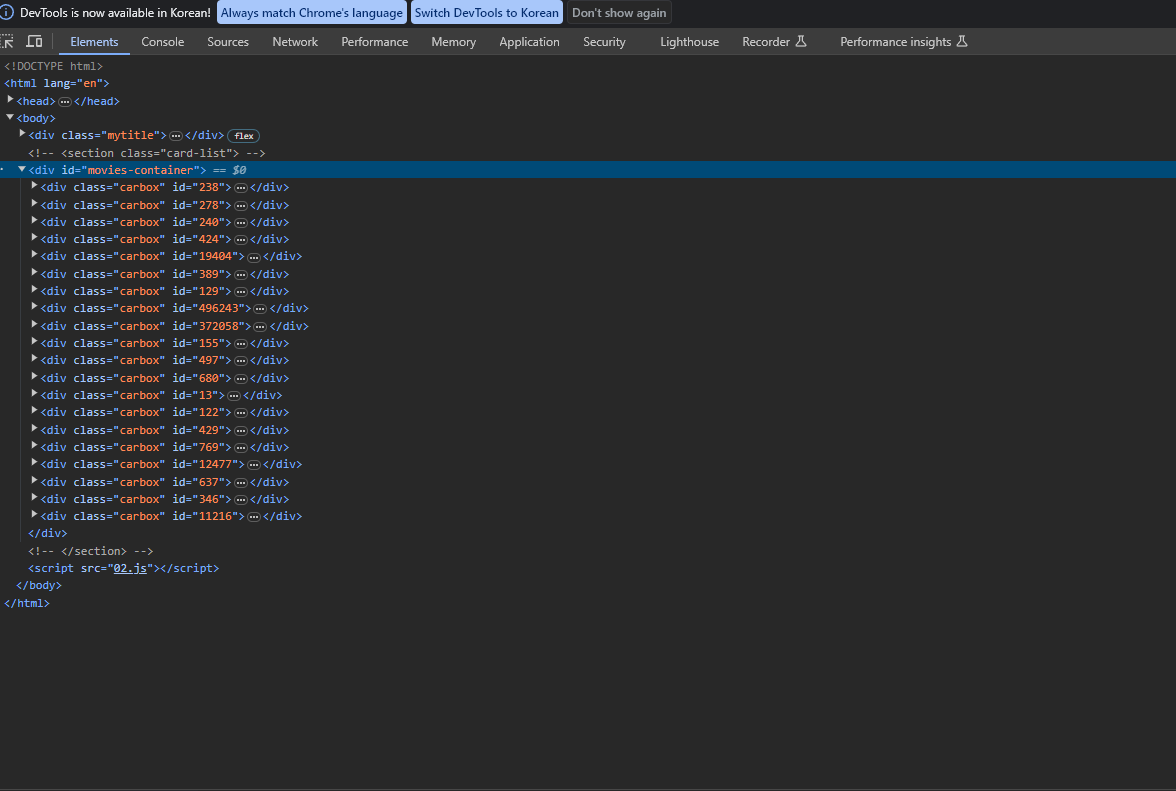Expand the carbox div with id 240
Viewport: 1176px width, 791px height.
(34, 221)
